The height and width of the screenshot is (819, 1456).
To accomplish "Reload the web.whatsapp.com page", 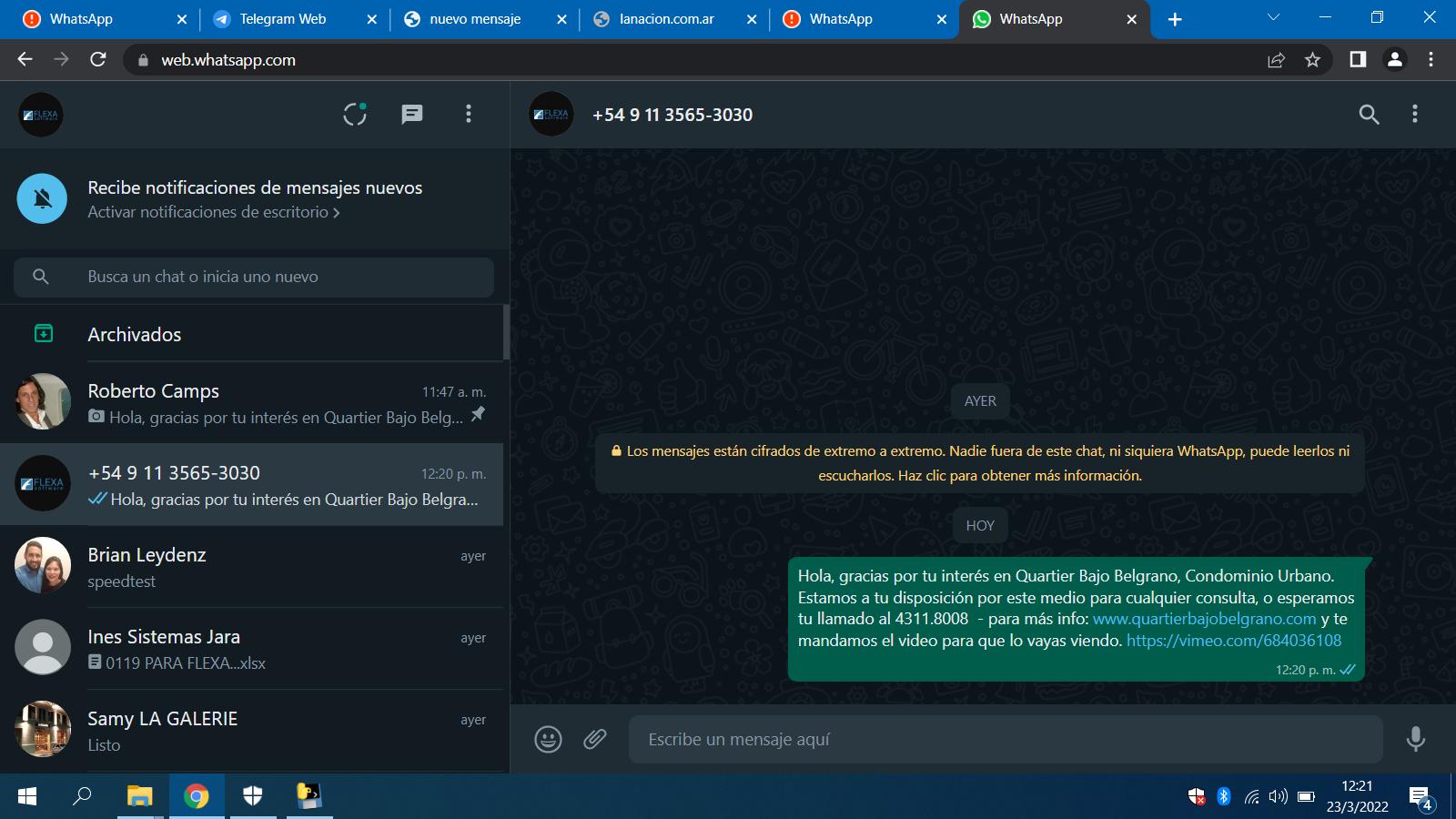I will tap(98, 59).
